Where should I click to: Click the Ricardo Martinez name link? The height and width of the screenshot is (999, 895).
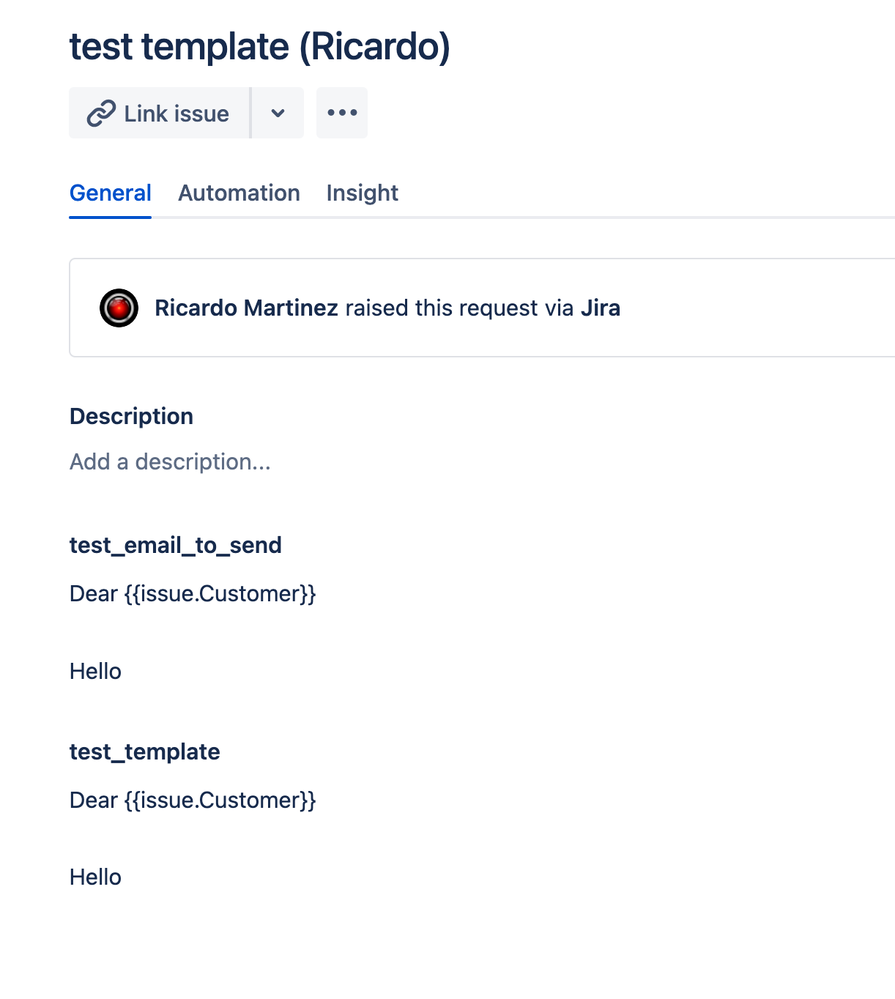(246, 308)
